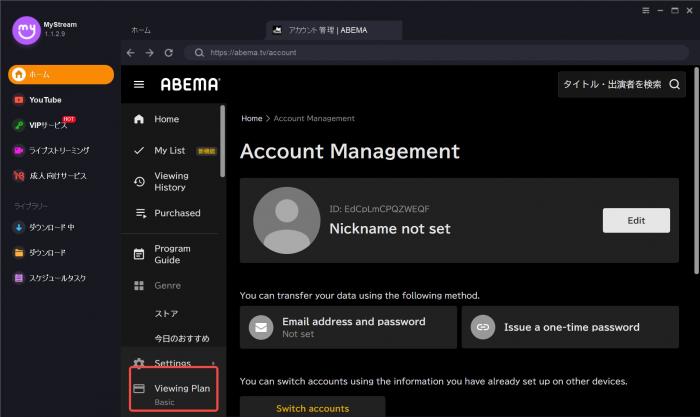Image resolution: width=700 pixels, height=417 pixels.
Task: Select Issue a one-time password
Action: pos(570,327)
